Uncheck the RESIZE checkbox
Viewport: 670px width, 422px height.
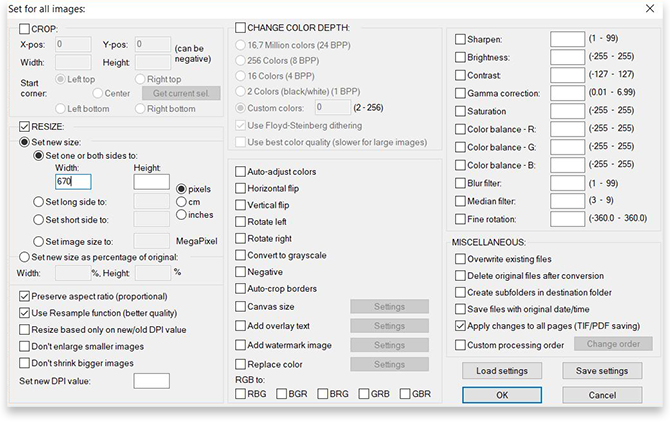point(25,127)
